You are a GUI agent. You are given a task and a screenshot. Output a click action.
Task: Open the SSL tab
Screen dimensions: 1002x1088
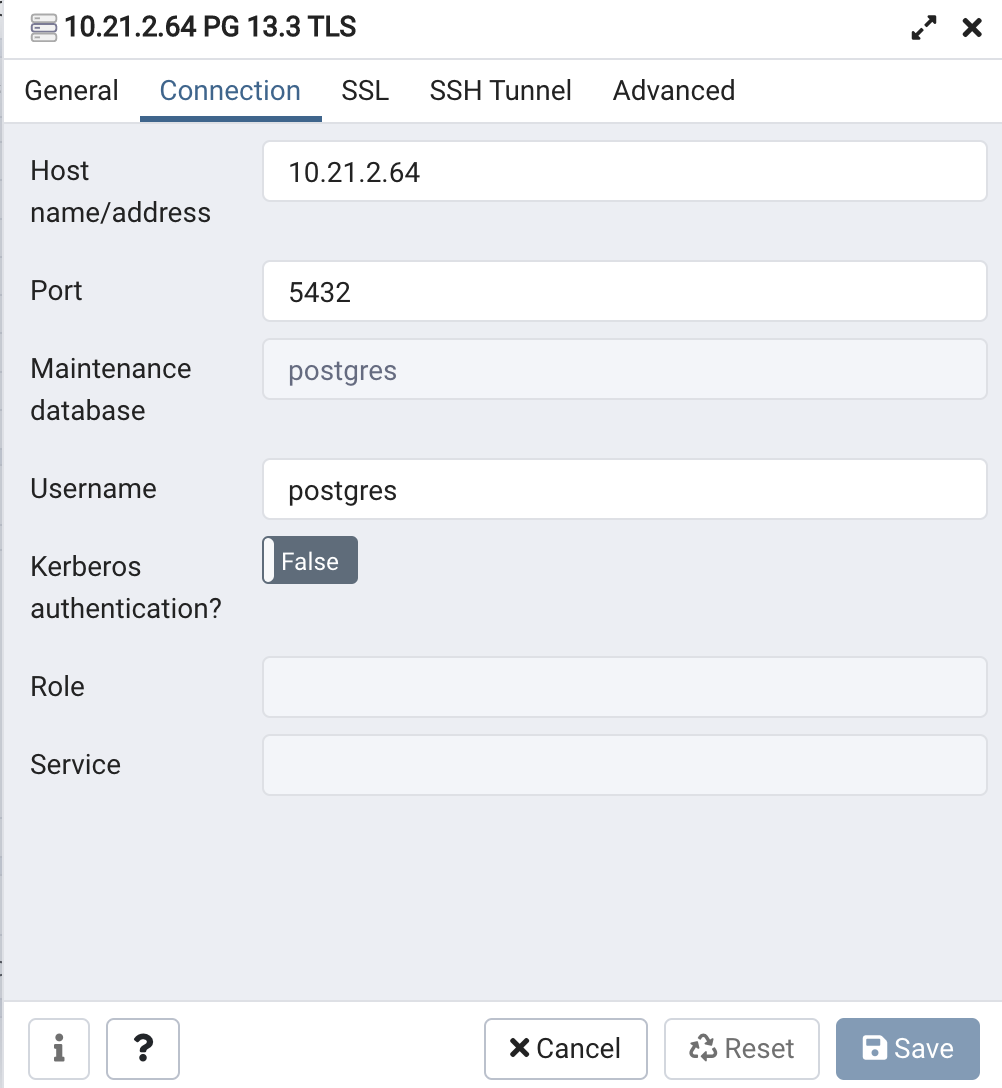pyautogui.click(x=365, y=91)
